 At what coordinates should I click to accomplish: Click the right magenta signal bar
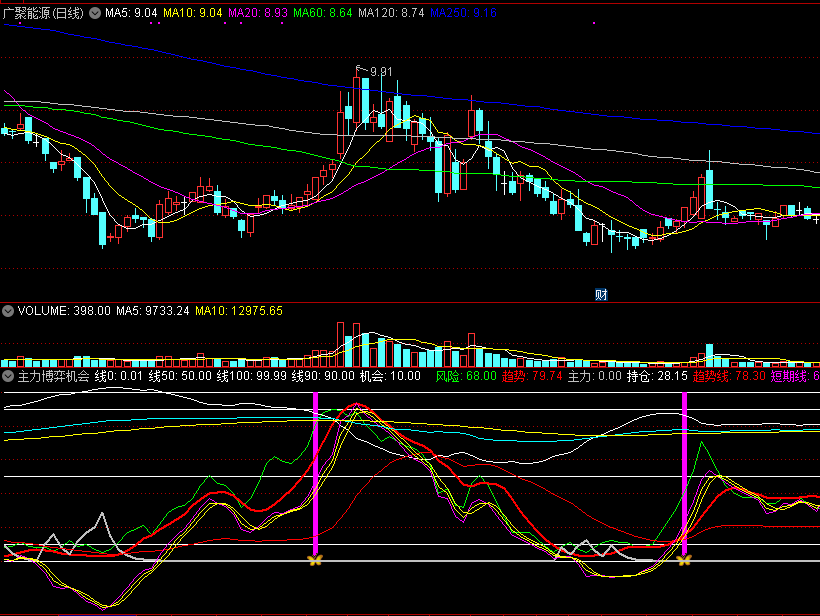(684, 473)
